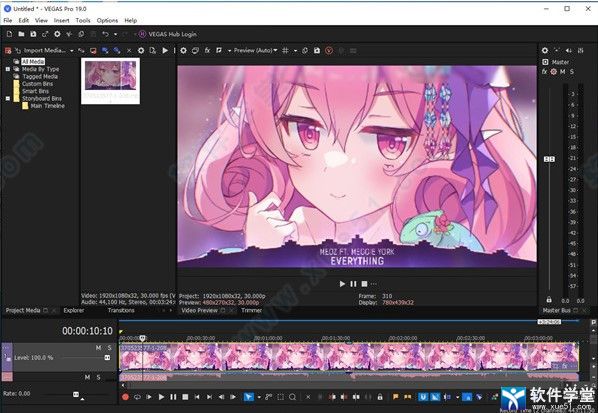Adjust the playback Rate slider
Image resolution: width=598 pixels, height=413 pixels.
76,394
